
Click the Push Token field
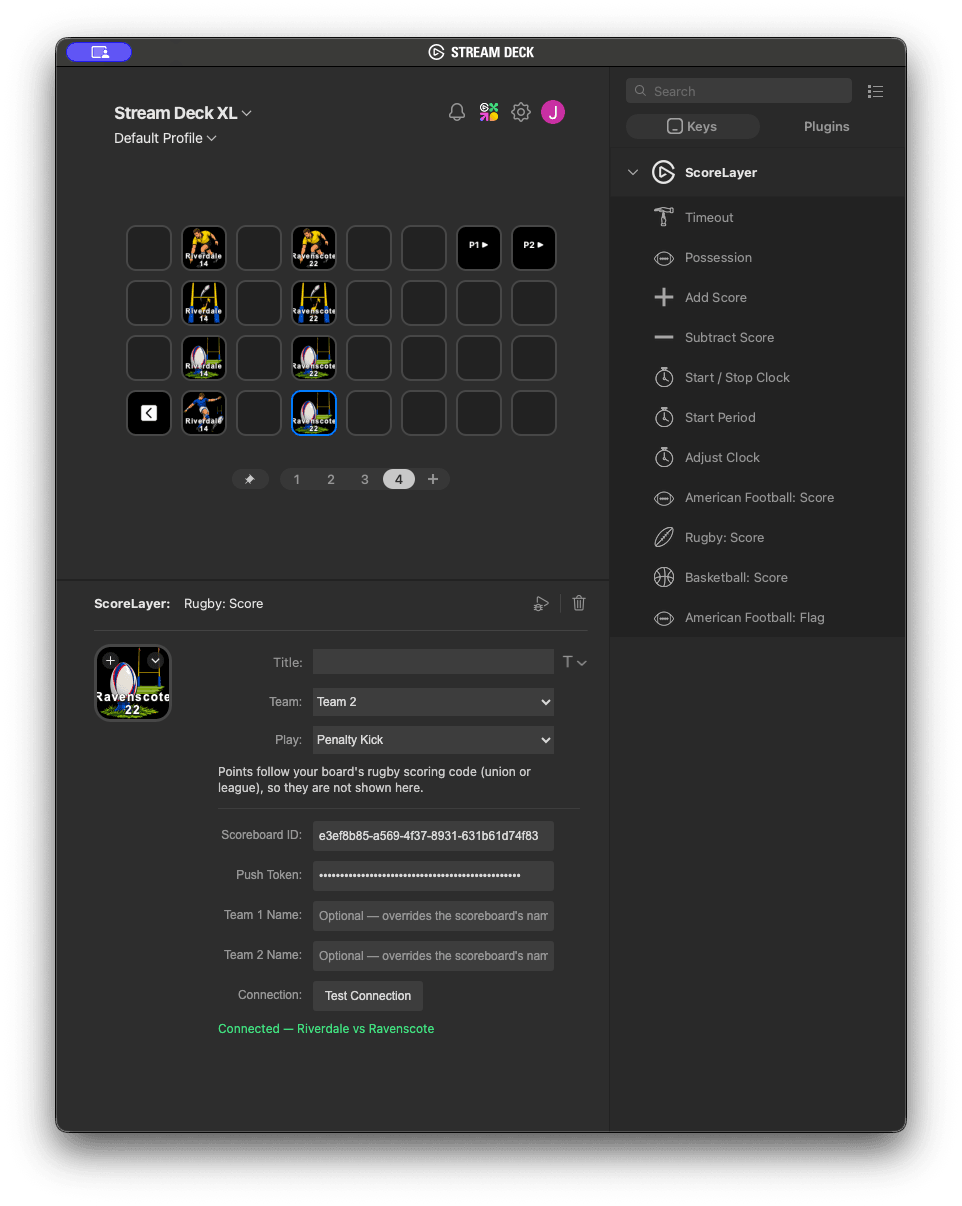point(433,876)
